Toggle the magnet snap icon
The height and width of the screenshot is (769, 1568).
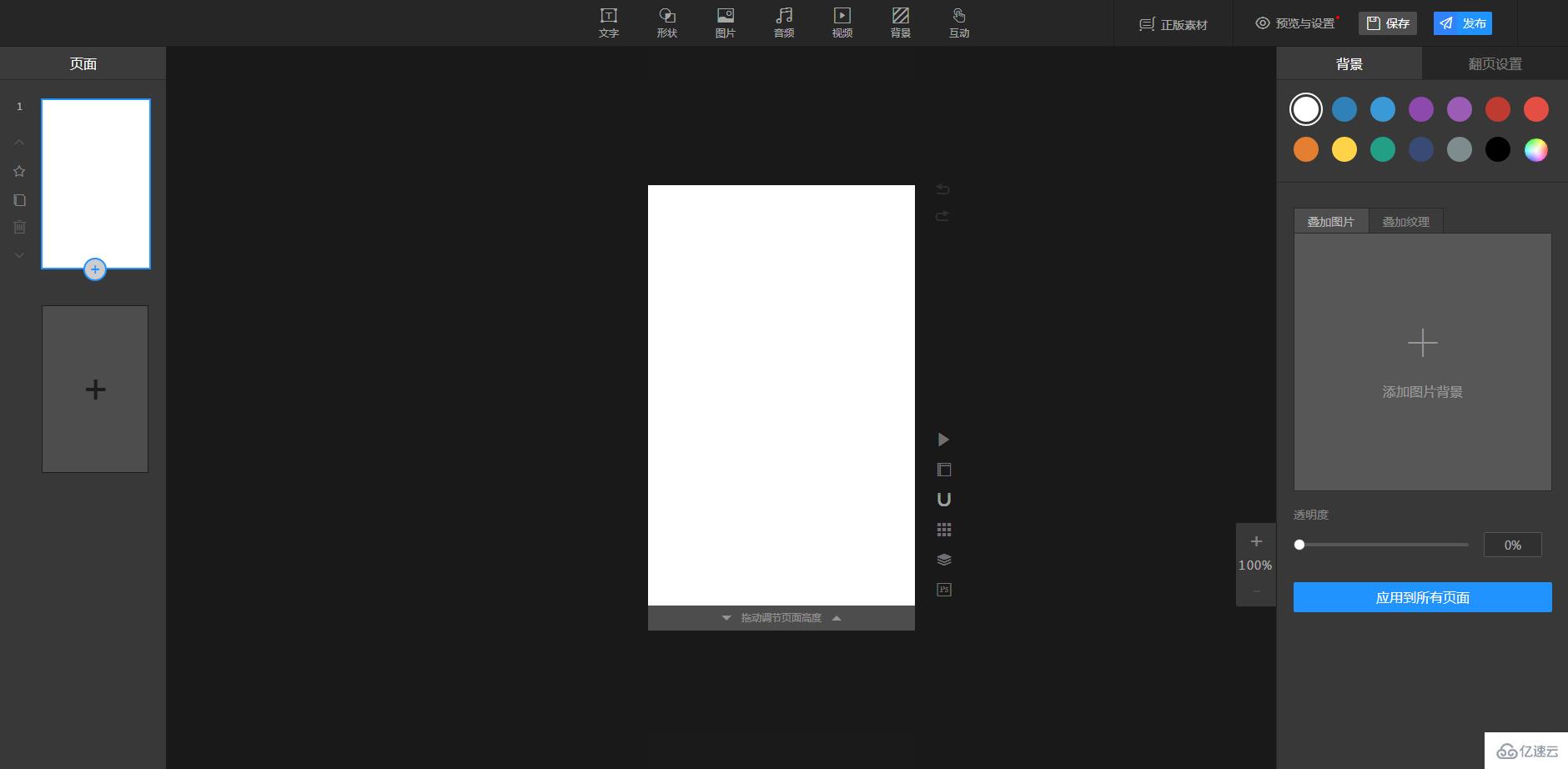pyautogui.click(x=944, y=500)
